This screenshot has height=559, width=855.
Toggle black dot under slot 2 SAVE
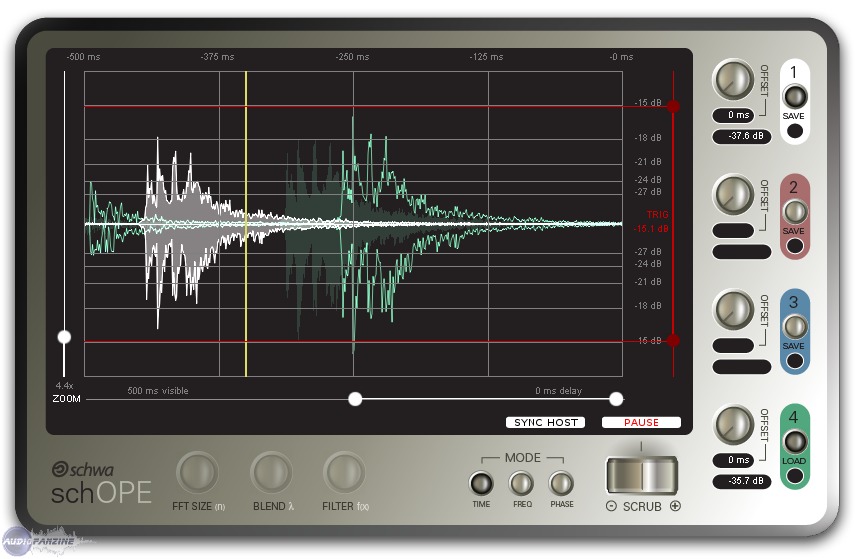(x=795, y=246)
